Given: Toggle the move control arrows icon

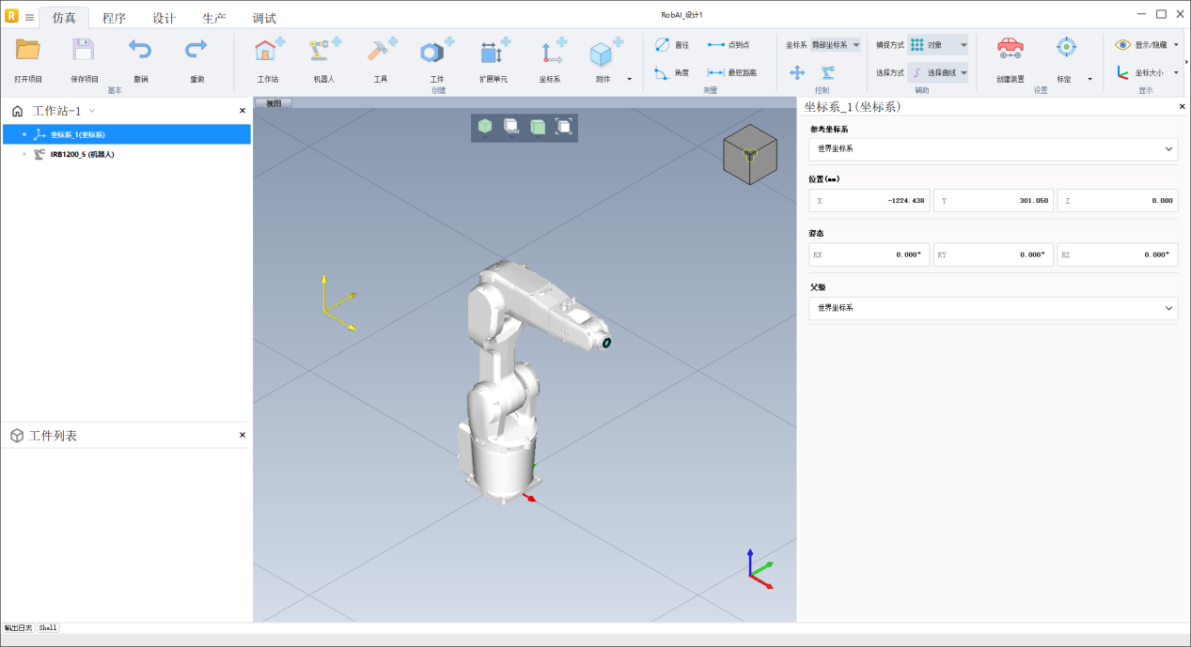Looking at the screenshot, I should 797,72.
